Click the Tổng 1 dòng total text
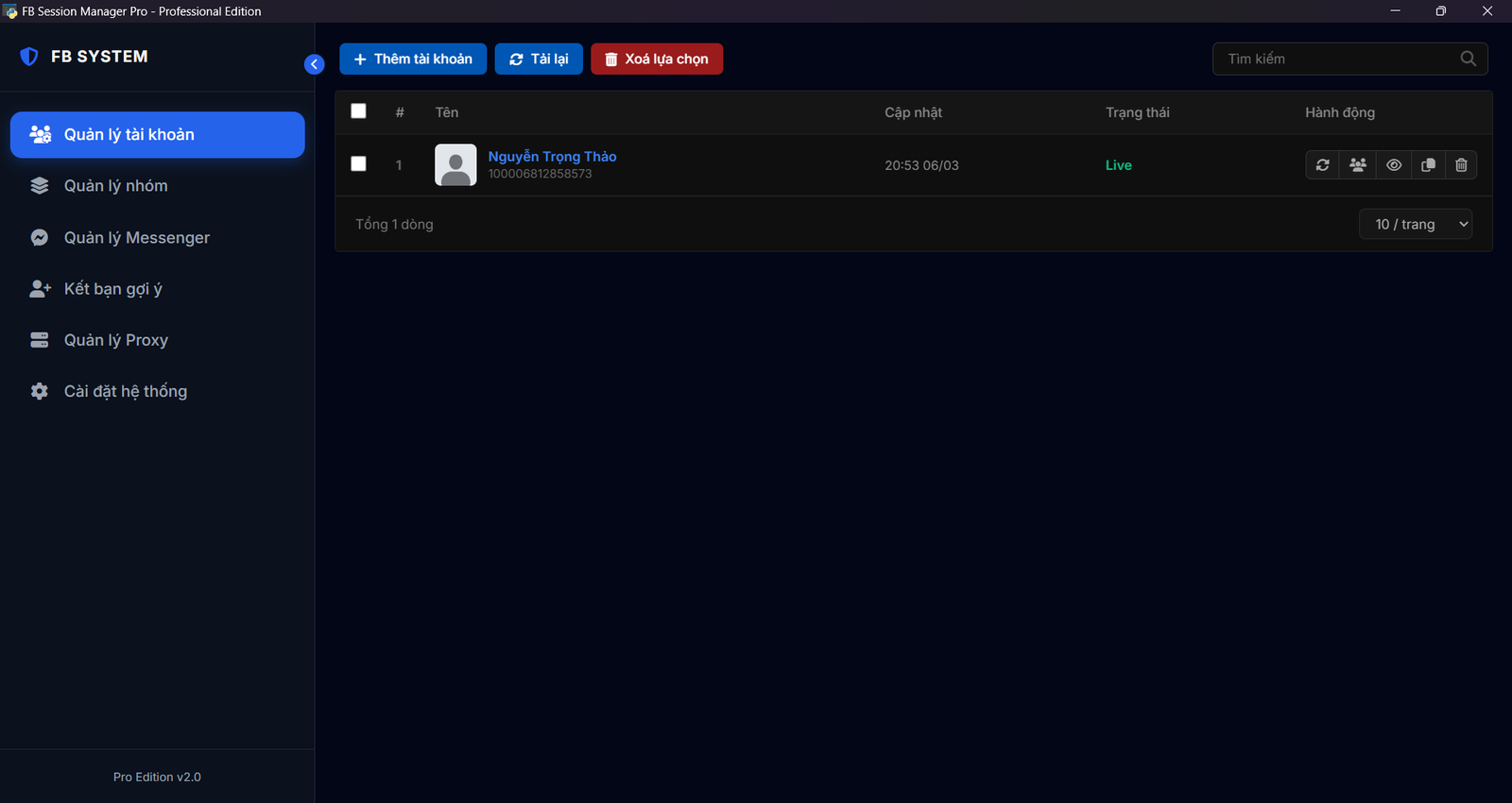Image resolution: width=1512 pixels, height=803 pixels. [x=394, y=225]
